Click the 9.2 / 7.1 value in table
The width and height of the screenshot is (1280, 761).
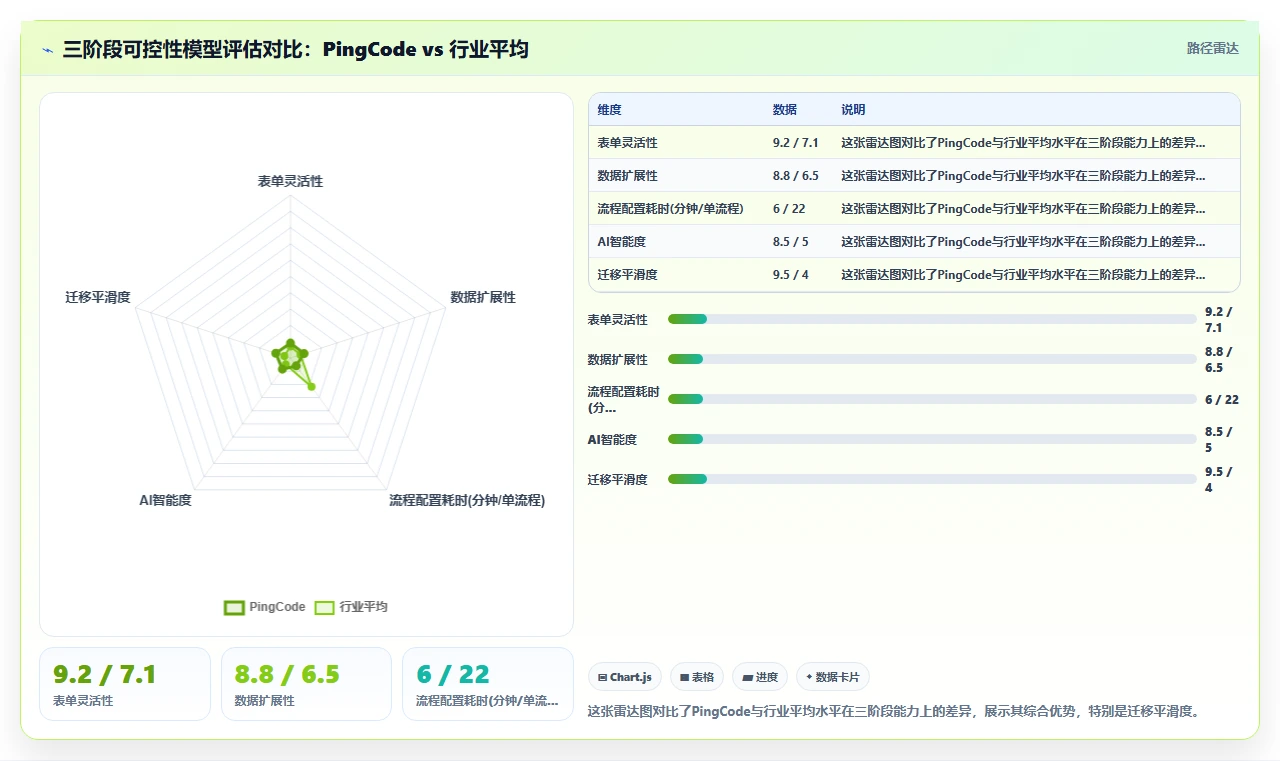click(x=796, y=143)
